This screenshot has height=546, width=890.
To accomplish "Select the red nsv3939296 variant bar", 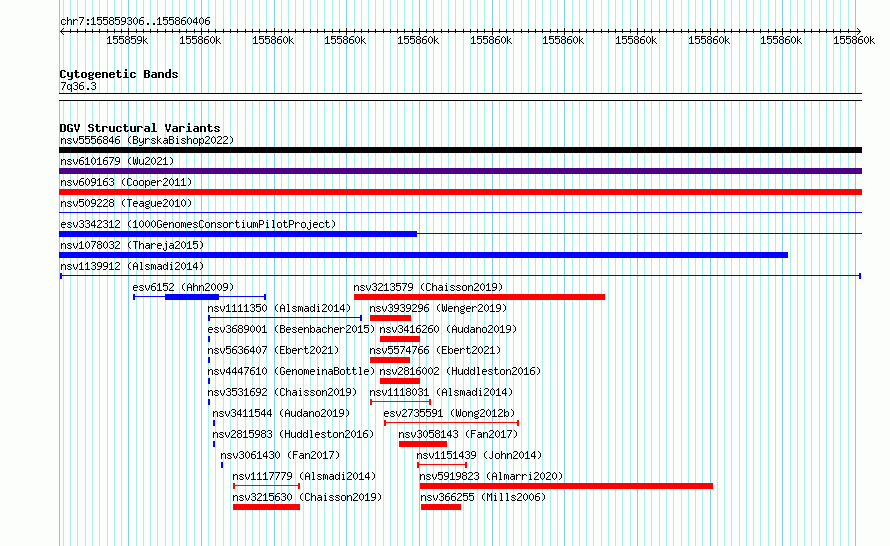I will 390,318.
